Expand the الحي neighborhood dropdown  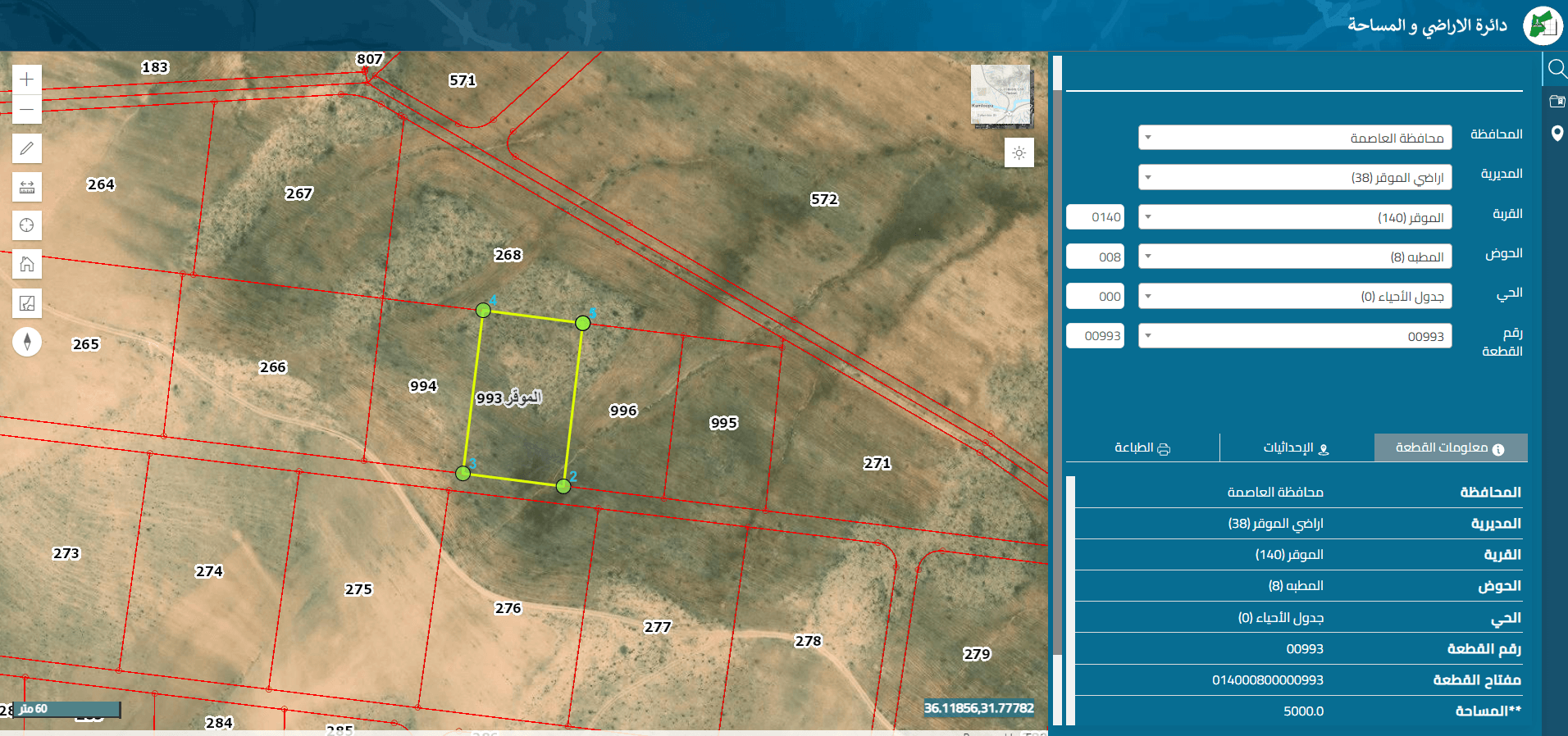[x=1295, y=296]
